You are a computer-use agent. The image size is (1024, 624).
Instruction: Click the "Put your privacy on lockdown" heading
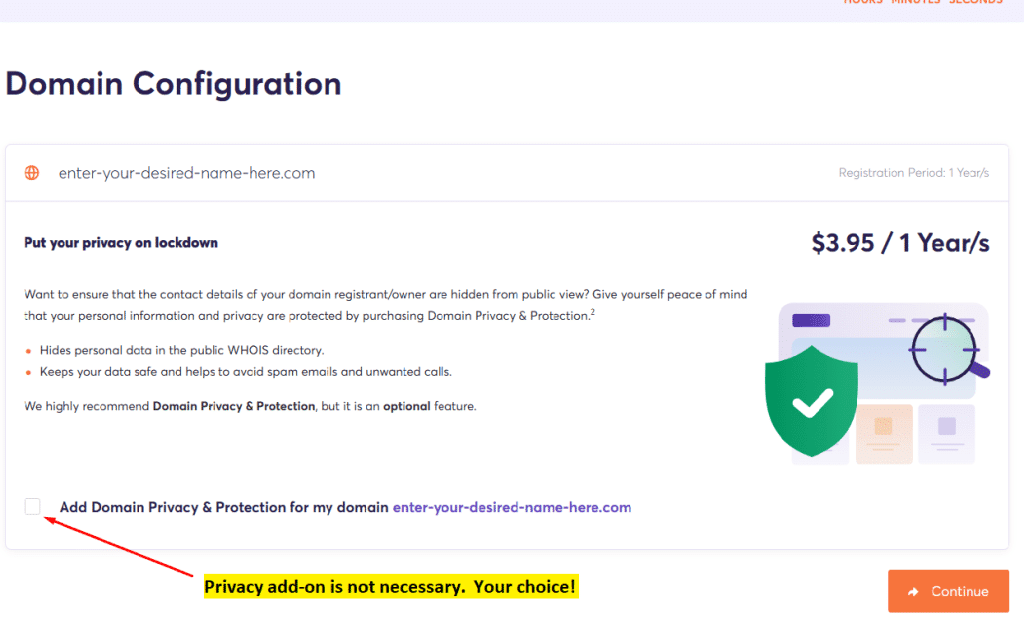click(121, 243)
